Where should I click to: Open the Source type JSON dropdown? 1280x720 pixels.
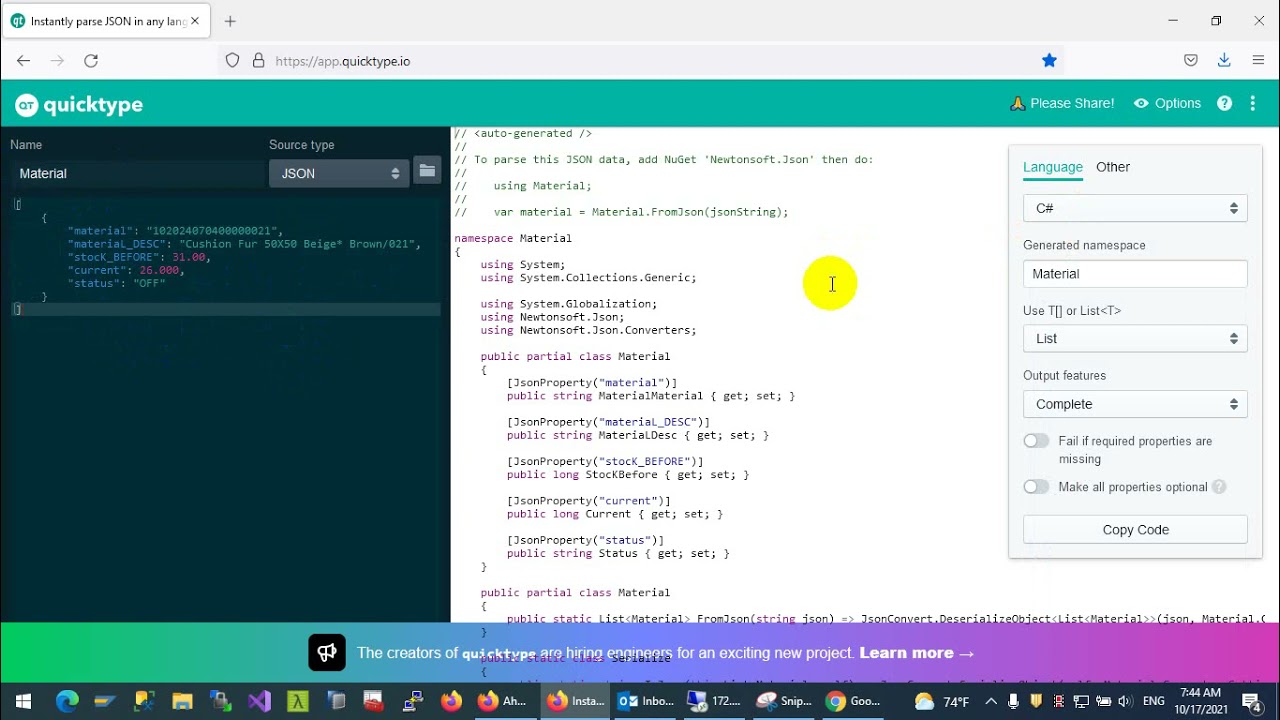[x=339, y=173]
